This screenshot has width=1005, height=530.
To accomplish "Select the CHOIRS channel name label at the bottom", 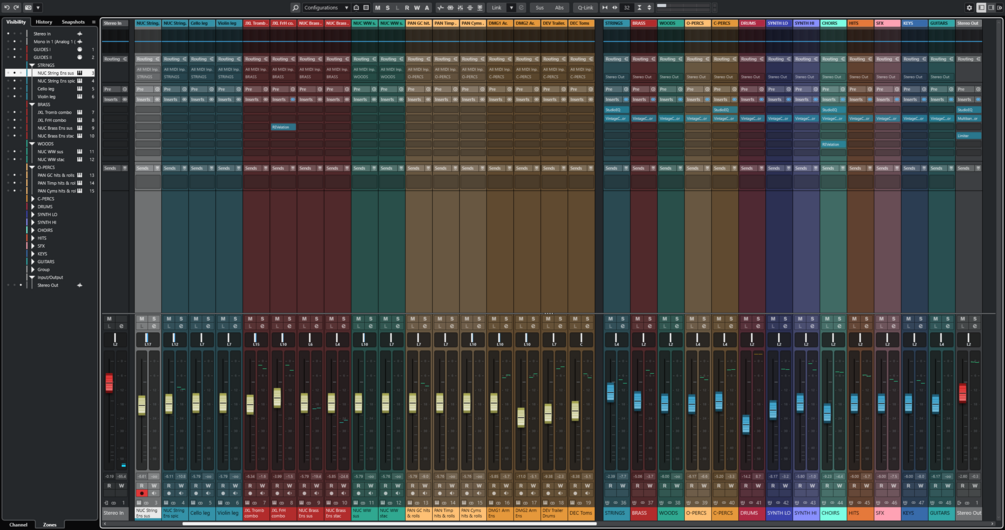I will (x=832, y=513).
